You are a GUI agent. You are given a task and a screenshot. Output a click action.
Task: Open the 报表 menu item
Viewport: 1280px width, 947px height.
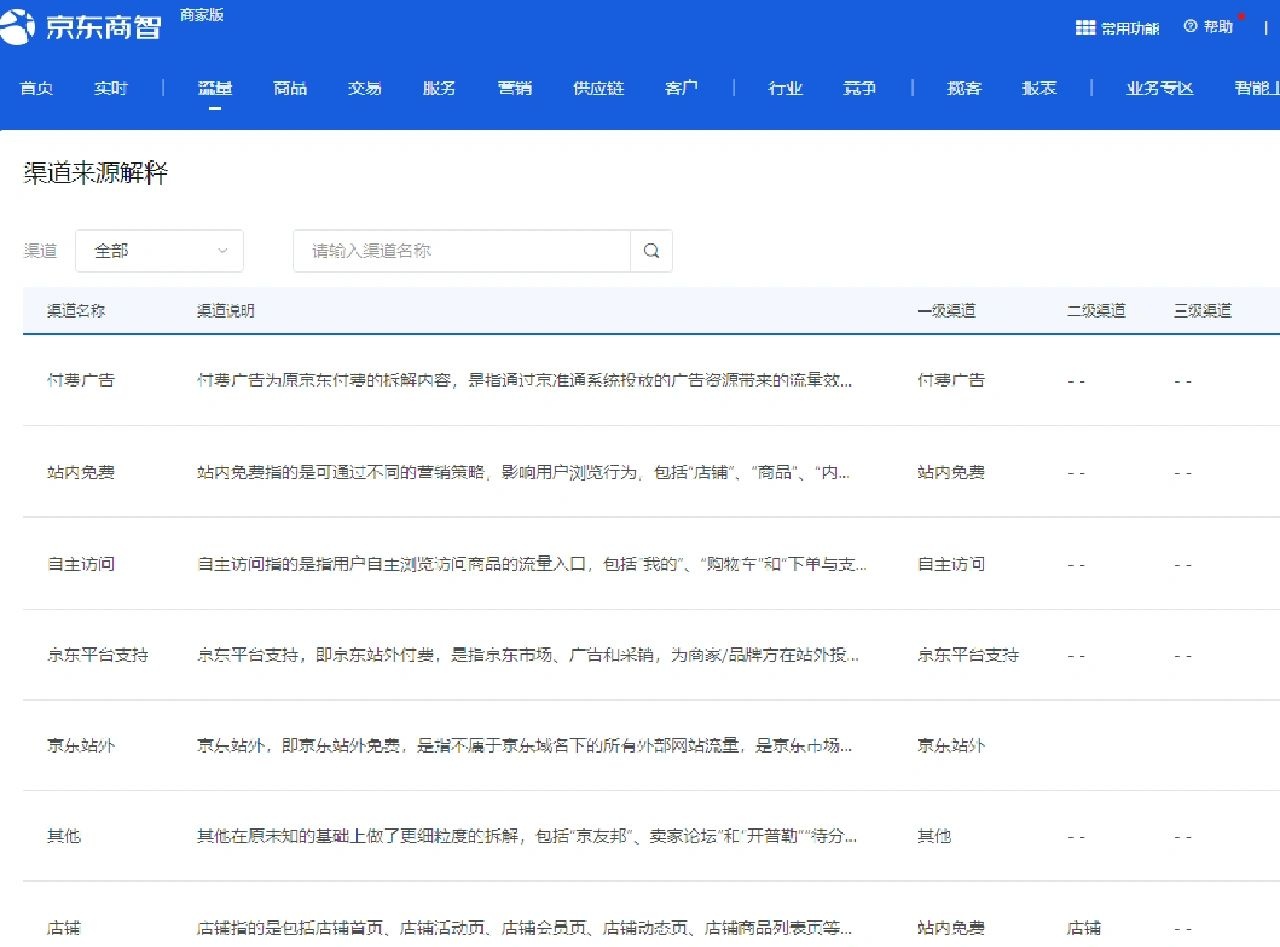[1039, 88]
